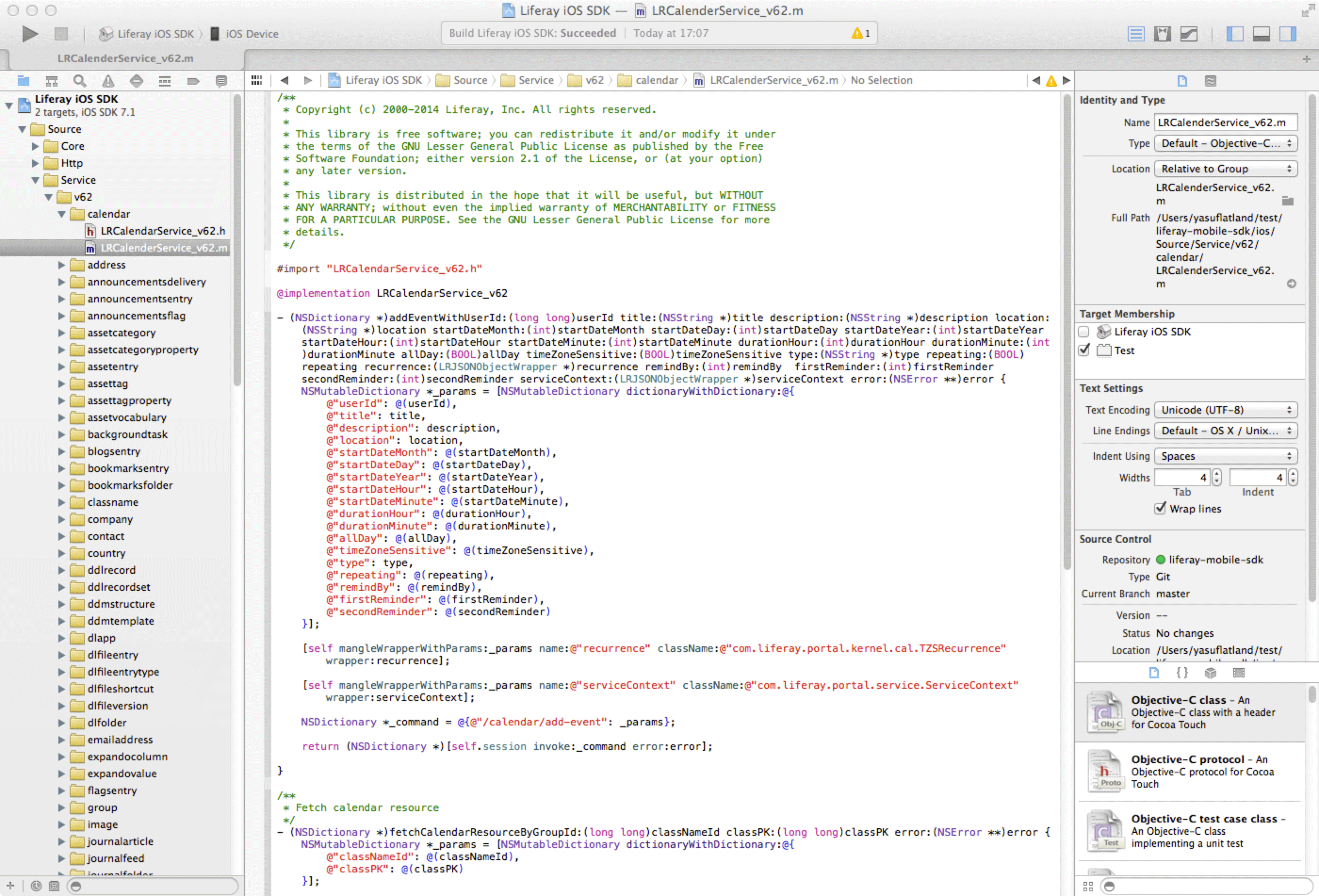Enable Liferay iOS SDK target membership

click(1083, 332)
